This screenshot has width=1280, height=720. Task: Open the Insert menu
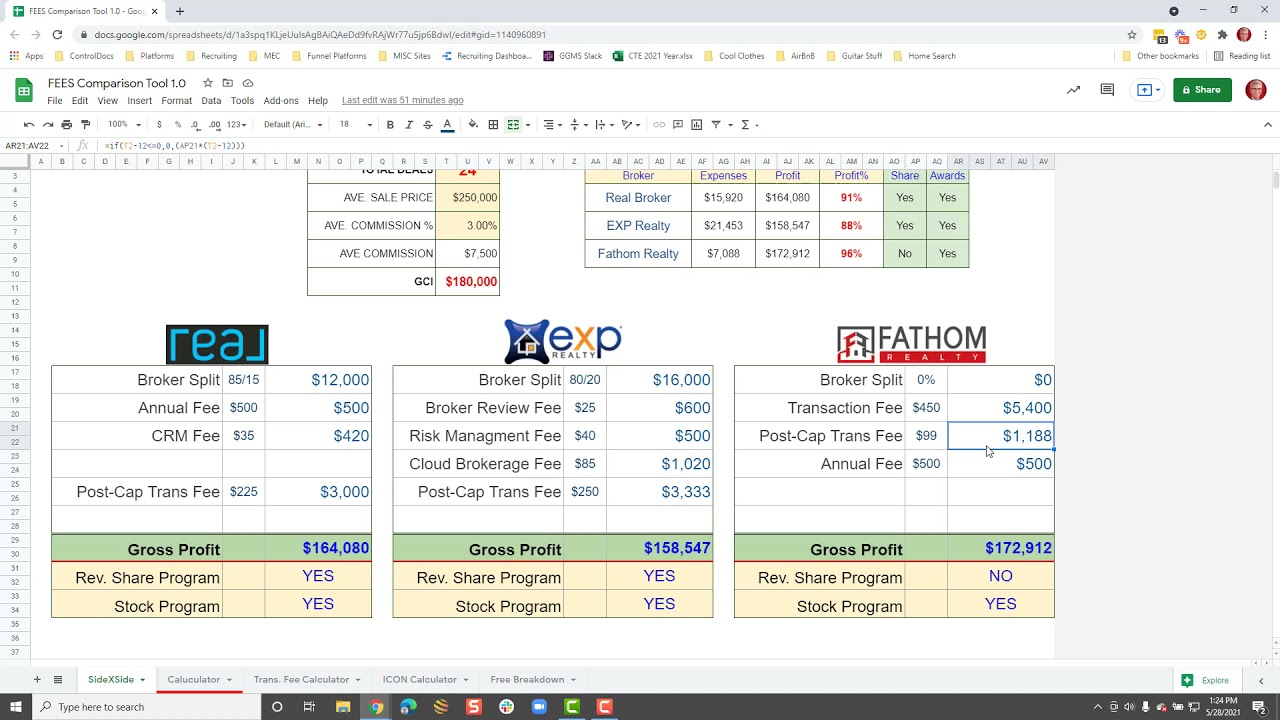[140, 101]
